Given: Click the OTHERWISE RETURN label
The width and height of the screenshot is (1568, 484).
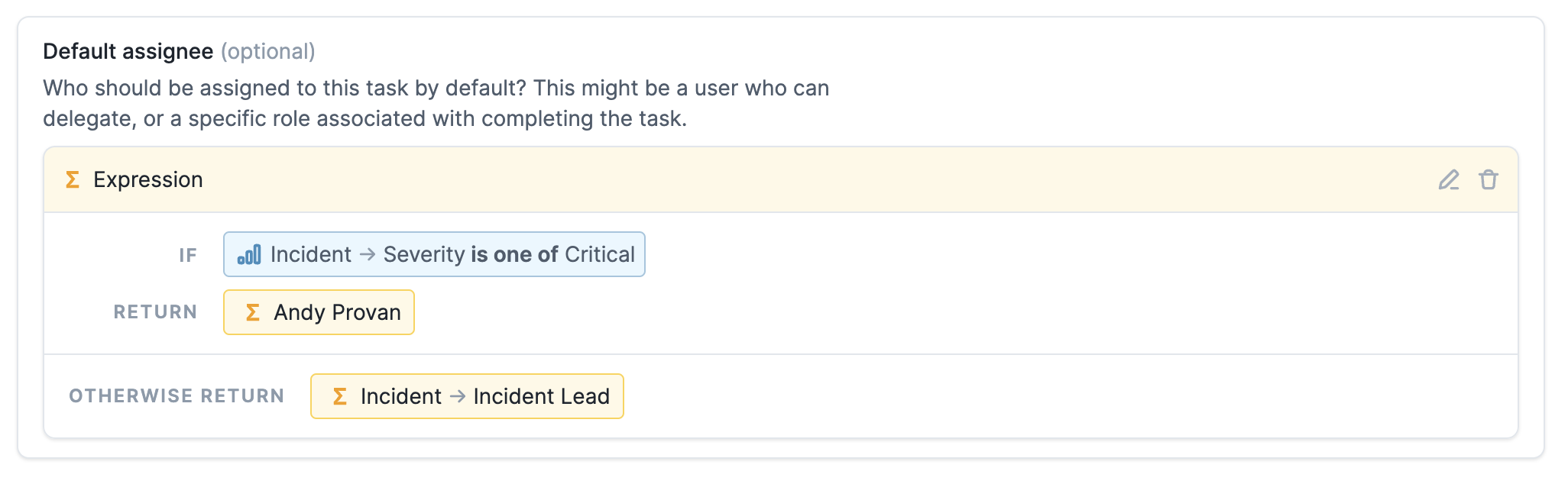Looking at the screenshot, I should click(177, 396).
